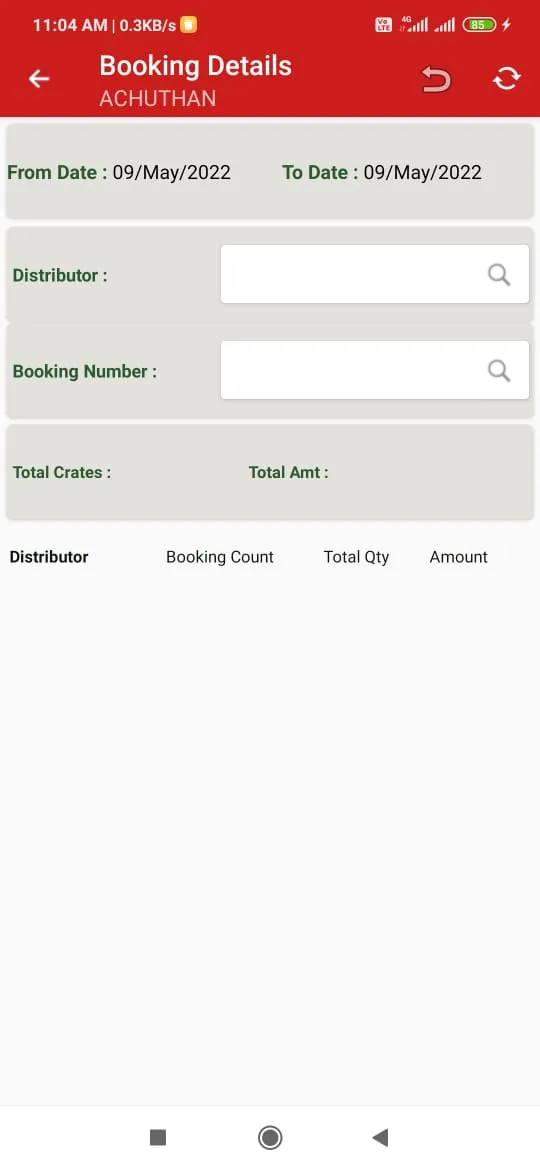540x1170 pixels.
Task: Tap the Total Crates label
Action: coord(62,472)
